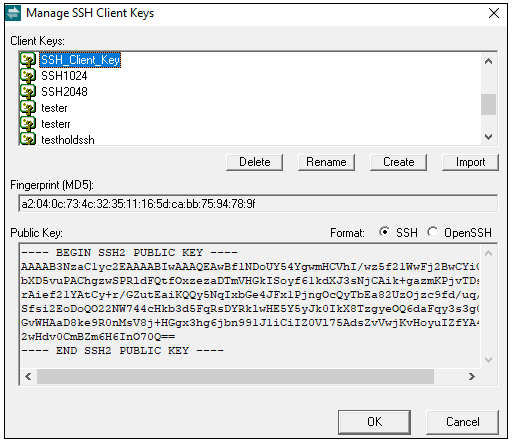This screenshot has width=513, height=445.
Task: Click the Cancel button
Action: click(x=463, y=422)
